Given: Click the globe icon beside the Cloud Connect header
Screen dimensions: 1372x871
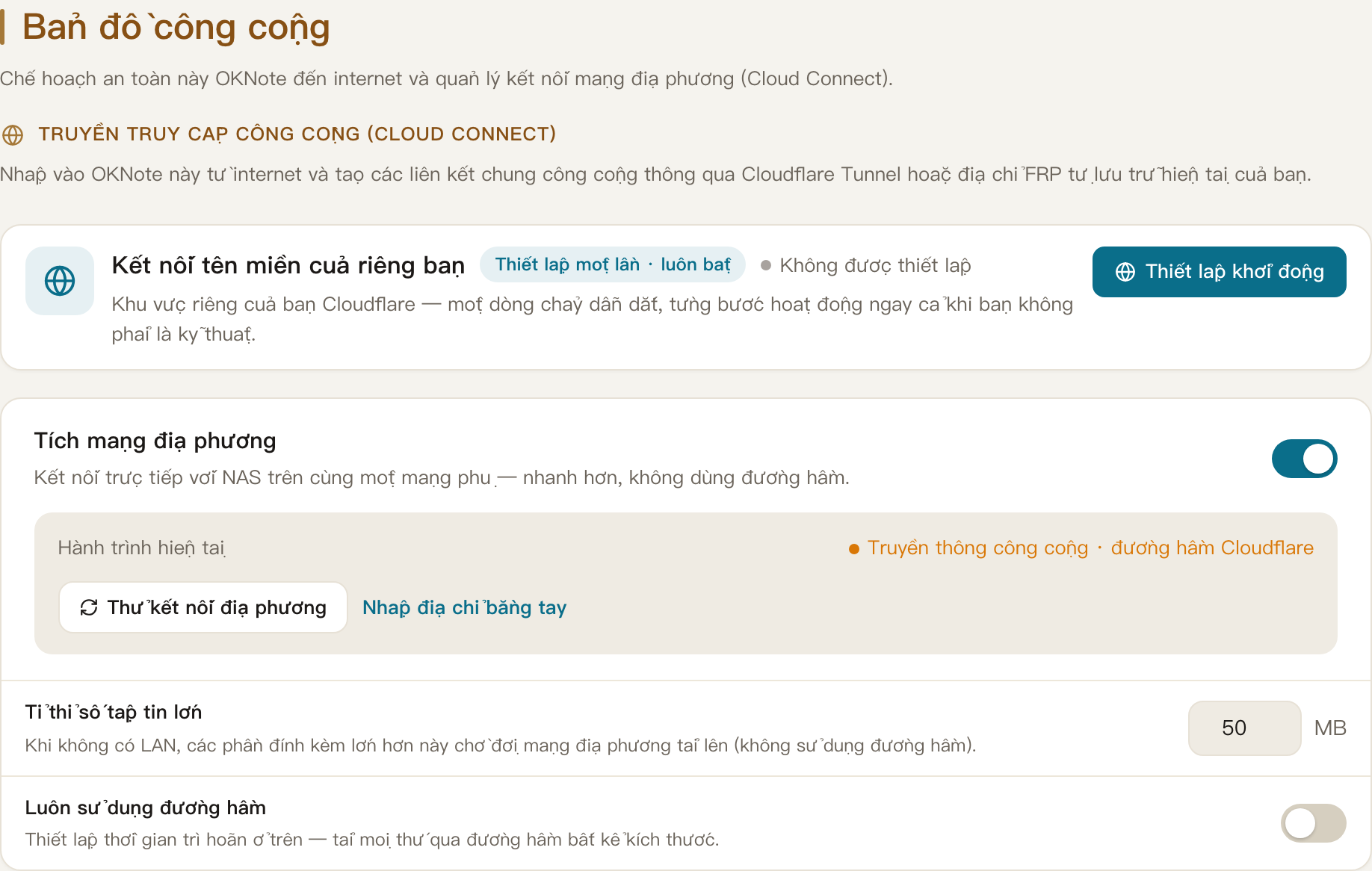Looking at the screenshot, I should pos(13,134).
